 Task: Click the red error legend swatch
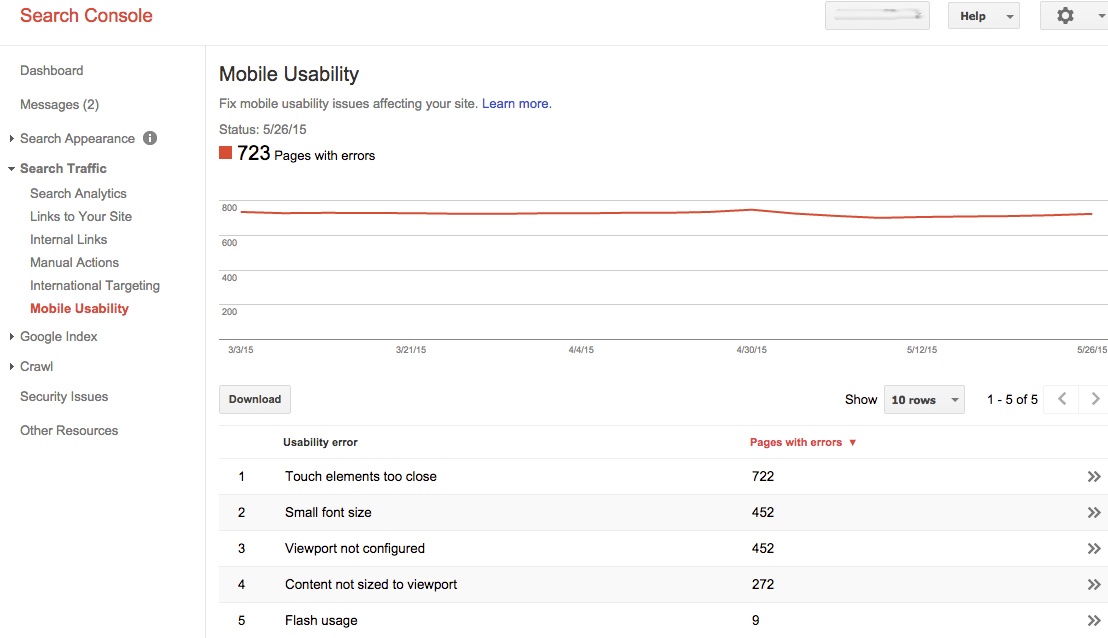click(225, 153)
